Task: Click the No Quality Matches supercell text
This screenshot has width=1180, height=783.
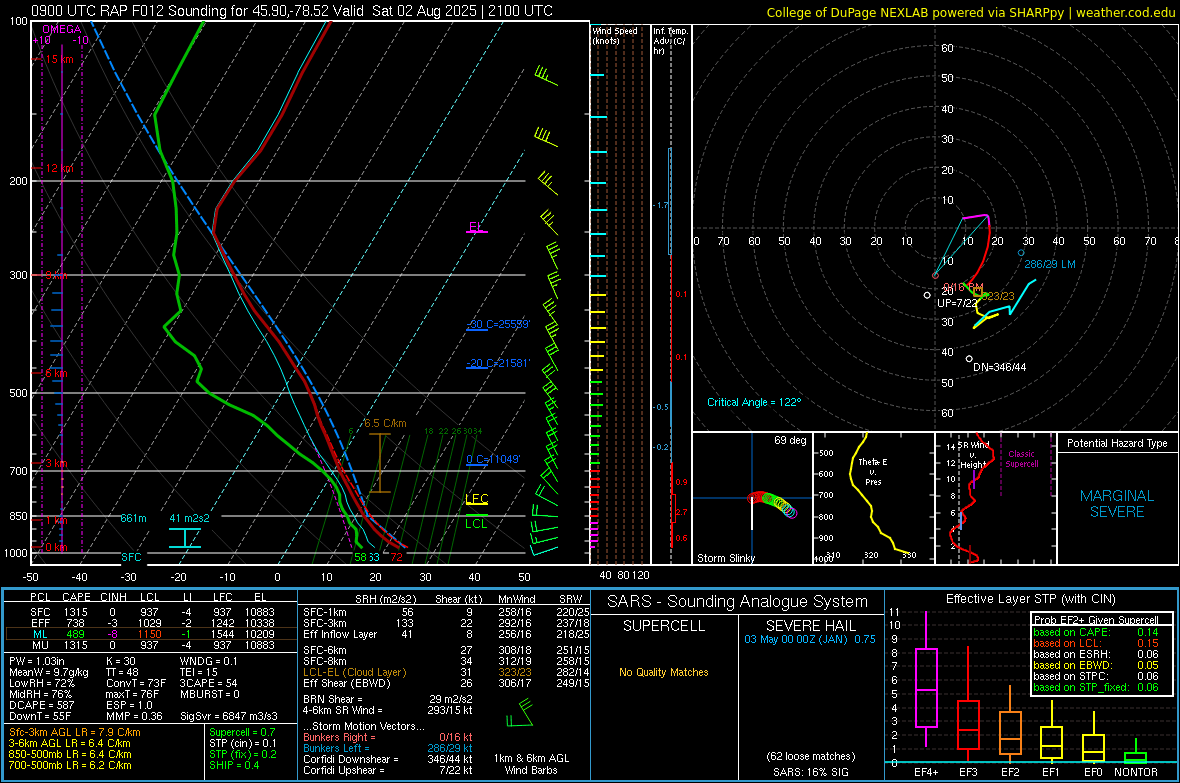Action: [x=664, y=672]
